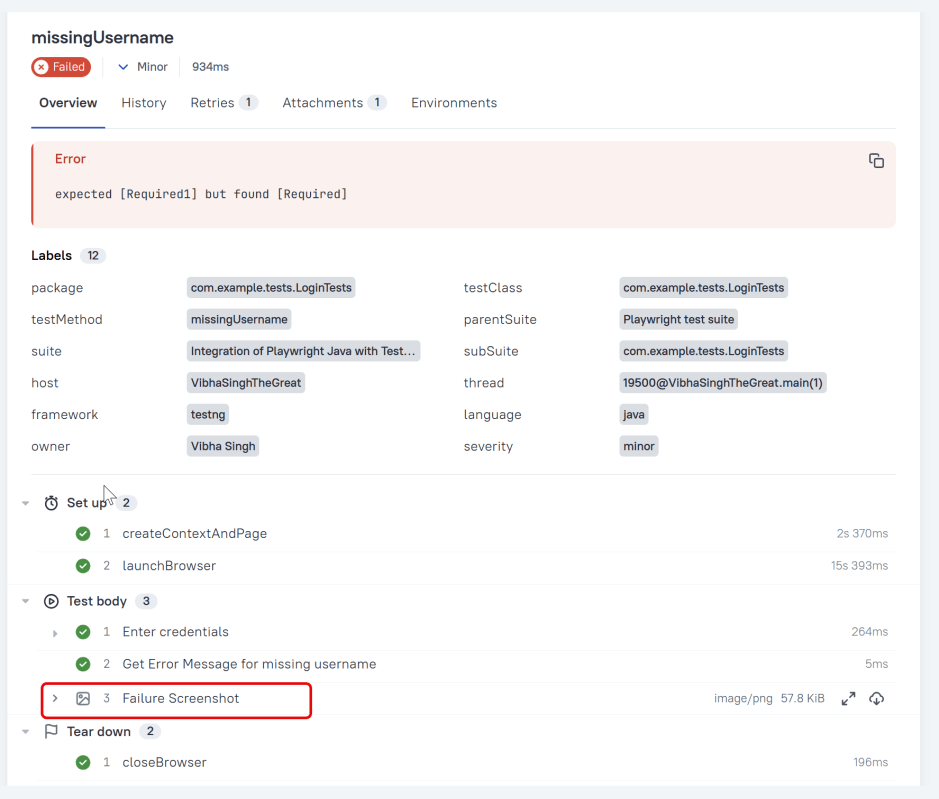
Task: Click the image icon beside Failure Screenshot
Action: tap(83, 699)
